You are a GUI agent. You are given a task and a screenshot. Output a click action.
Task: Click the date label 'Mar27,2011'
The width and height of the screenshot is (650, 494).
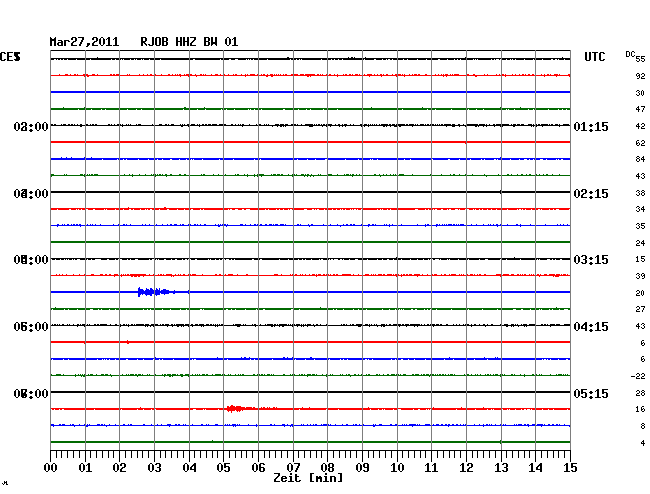(84, 42)
